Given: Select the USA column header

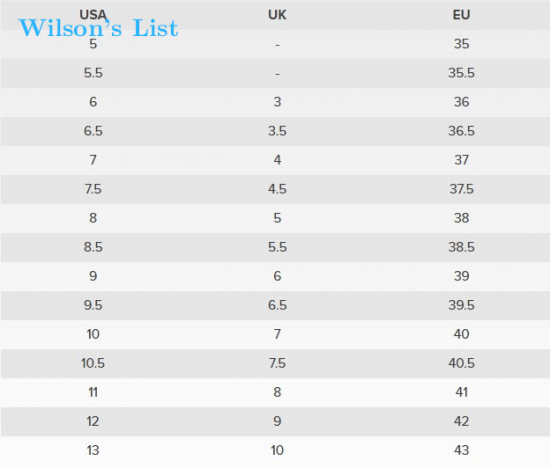Looking at the screenshot, I should (93, 15).
